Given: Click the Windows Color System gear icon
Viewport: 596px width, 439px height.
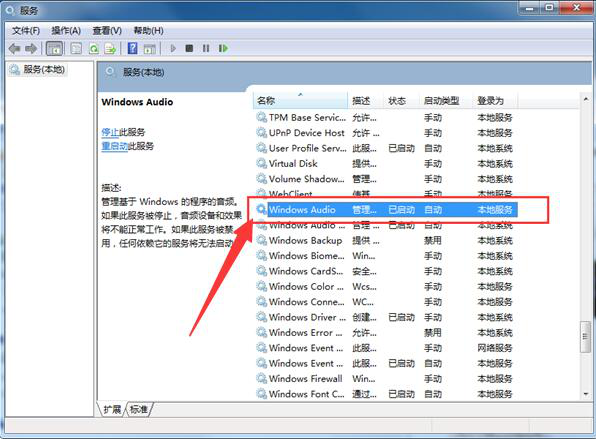Looking at the screenshot, I should 262,287.
